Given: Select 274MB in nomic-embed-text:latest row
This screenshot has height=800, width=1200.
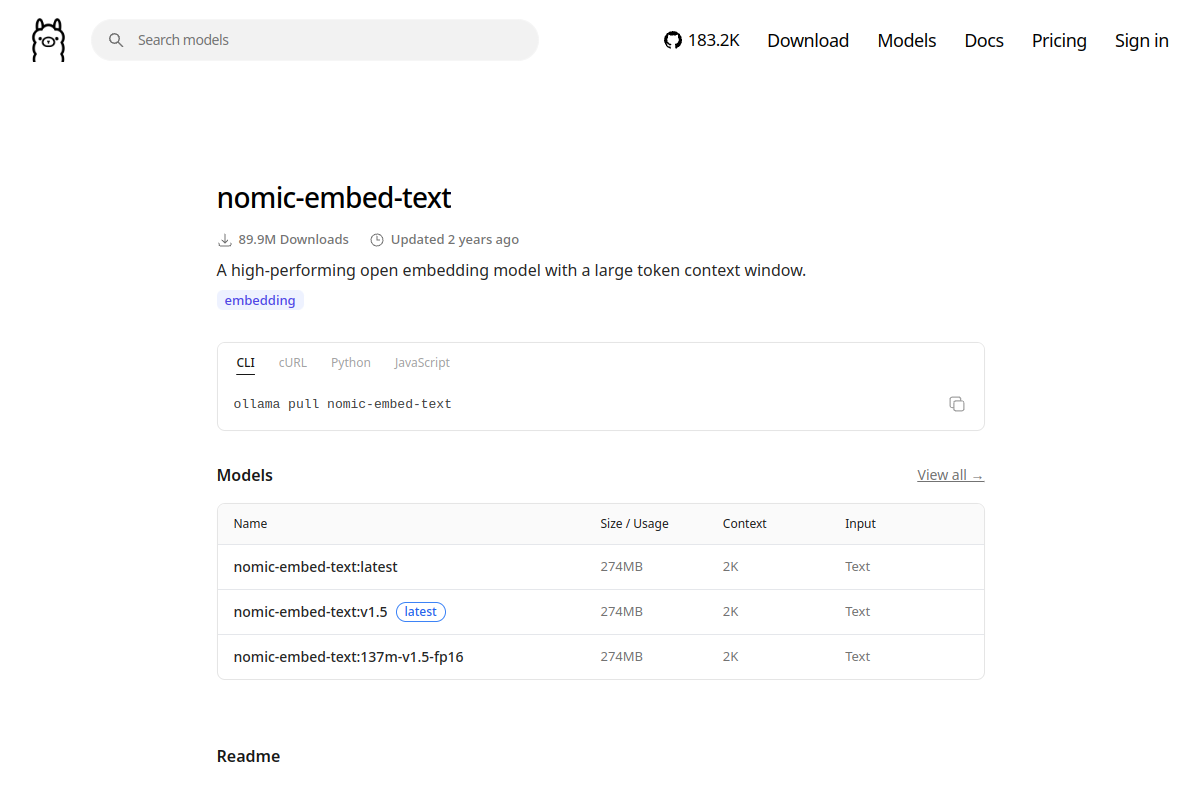Looking at the screenshot, I should pyautogui.click(x=621, y=567).
